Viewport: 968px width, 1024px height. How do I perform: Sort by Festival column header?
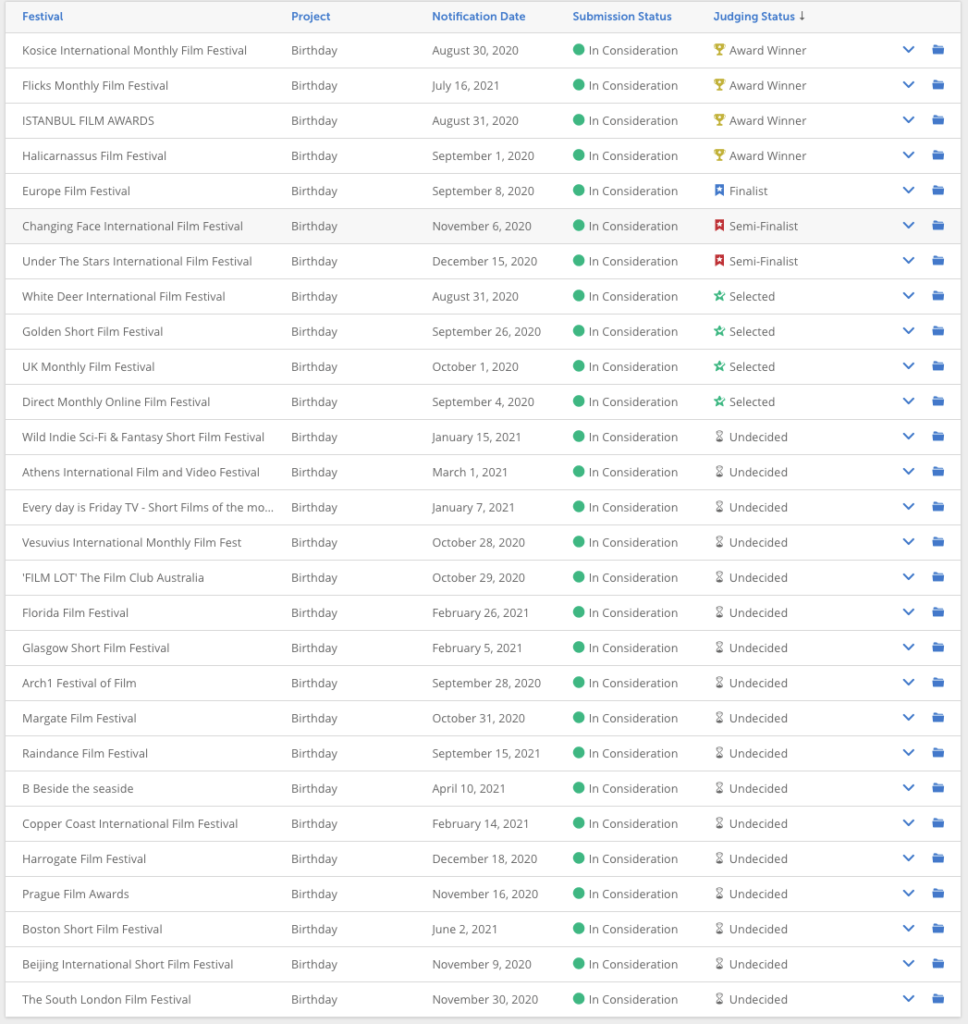(x=42, y=16)
